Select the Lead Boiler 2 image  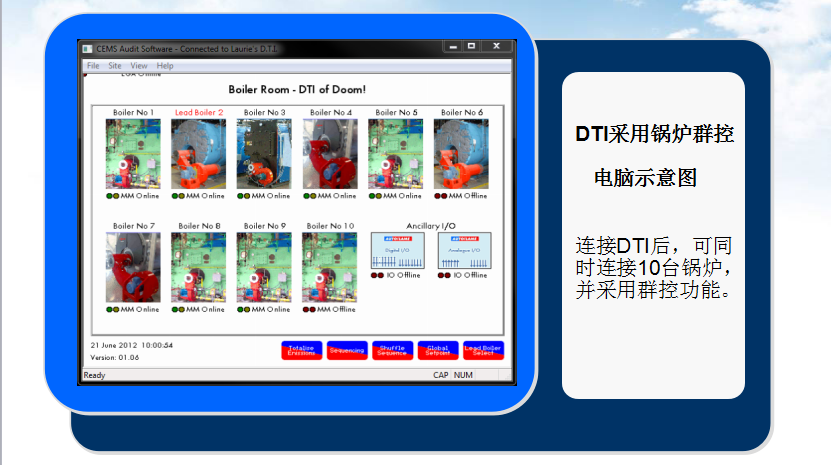coord(198,154)
